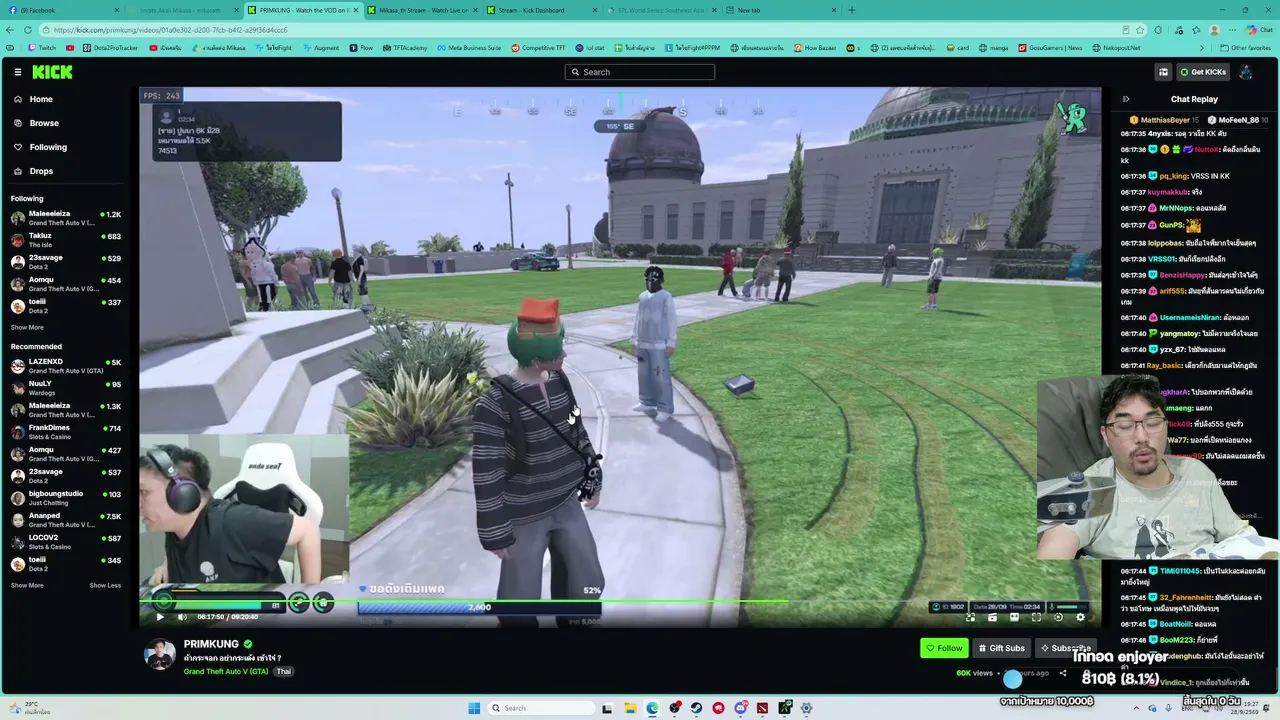The height and width of the screenshot is (720, 1280).
Task: Switch to the Facebook browser tab
Action: coord(62,10)
